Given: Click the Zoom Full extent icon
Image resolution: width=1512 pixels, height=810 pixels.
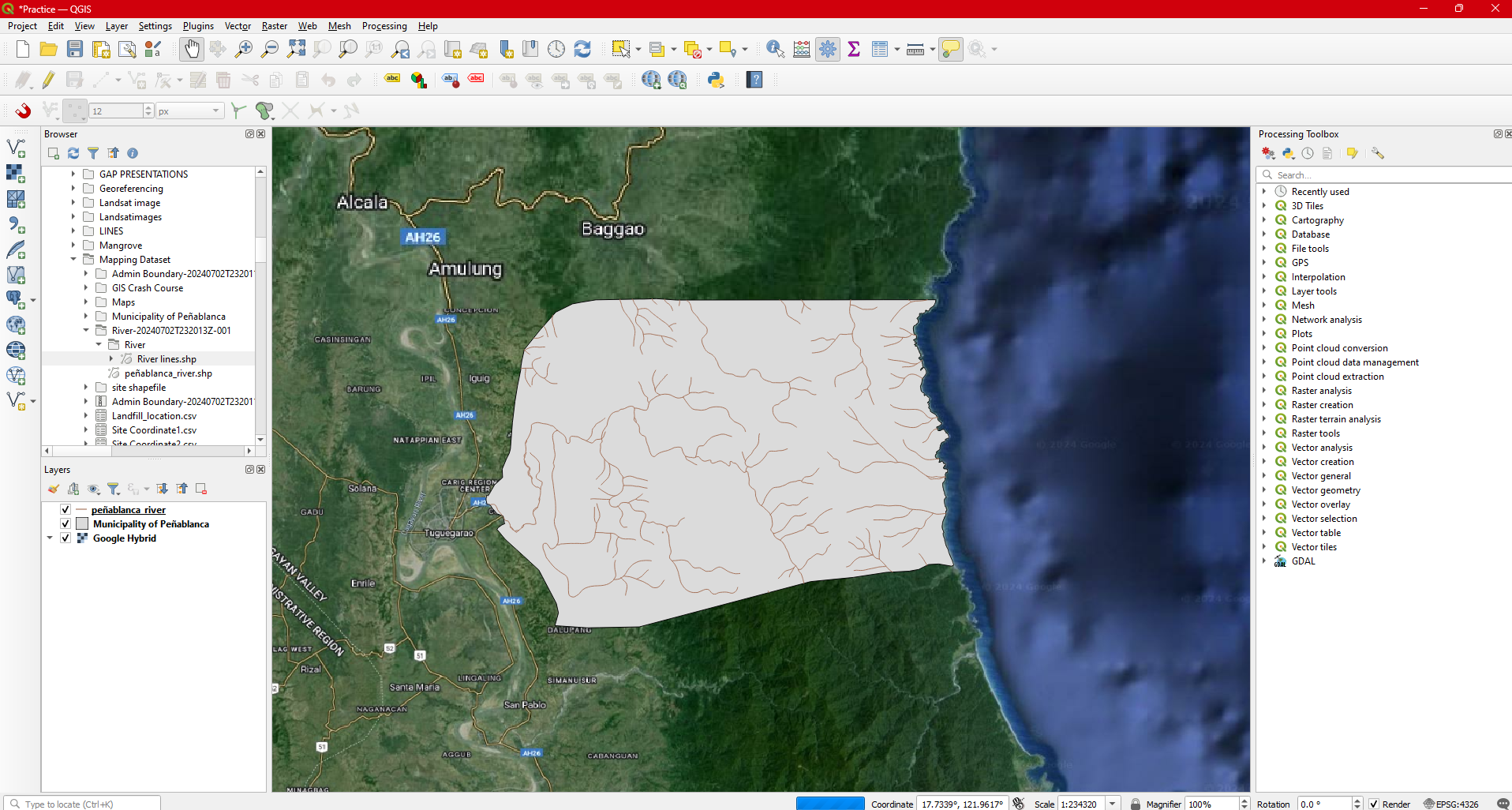Looking at the screenshot, I should point(296,49).
